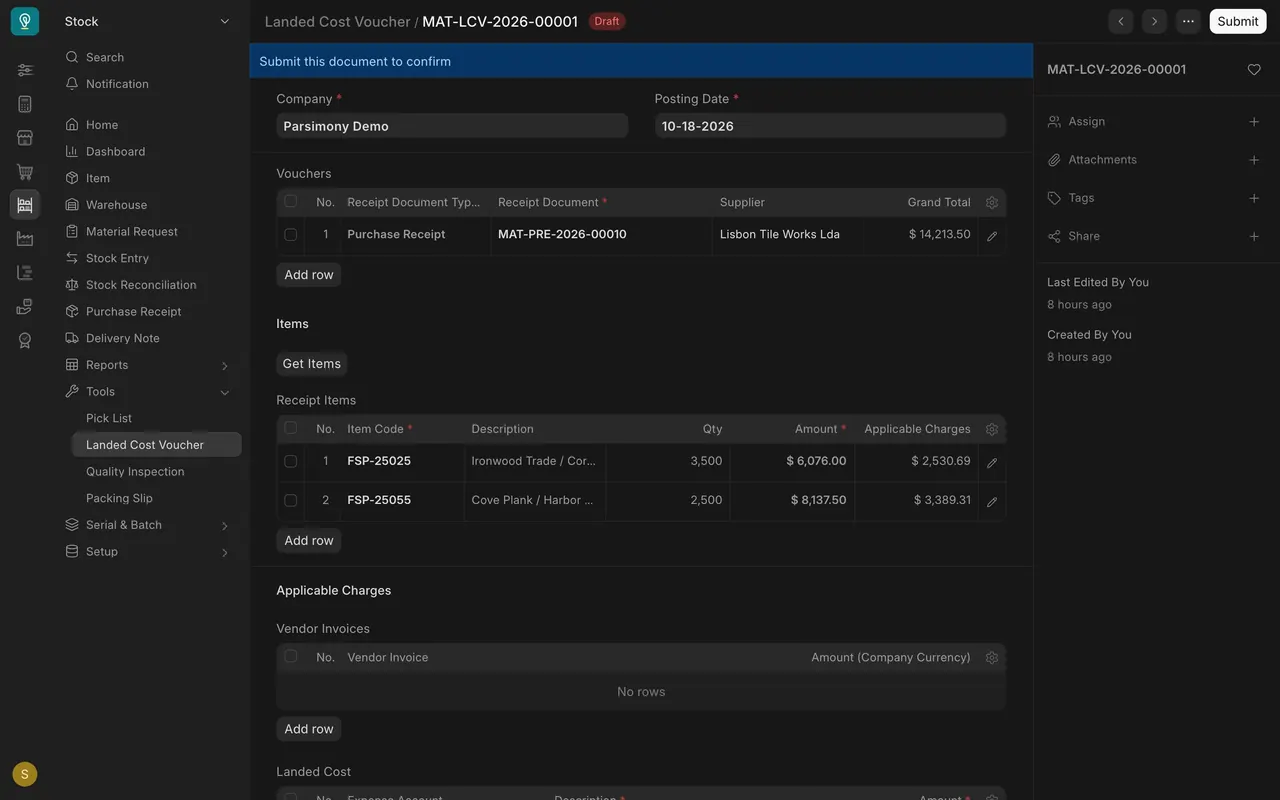Submit the landed cost voucher
Viewport: 1280px width, 800px height.
coord(1238,21)
